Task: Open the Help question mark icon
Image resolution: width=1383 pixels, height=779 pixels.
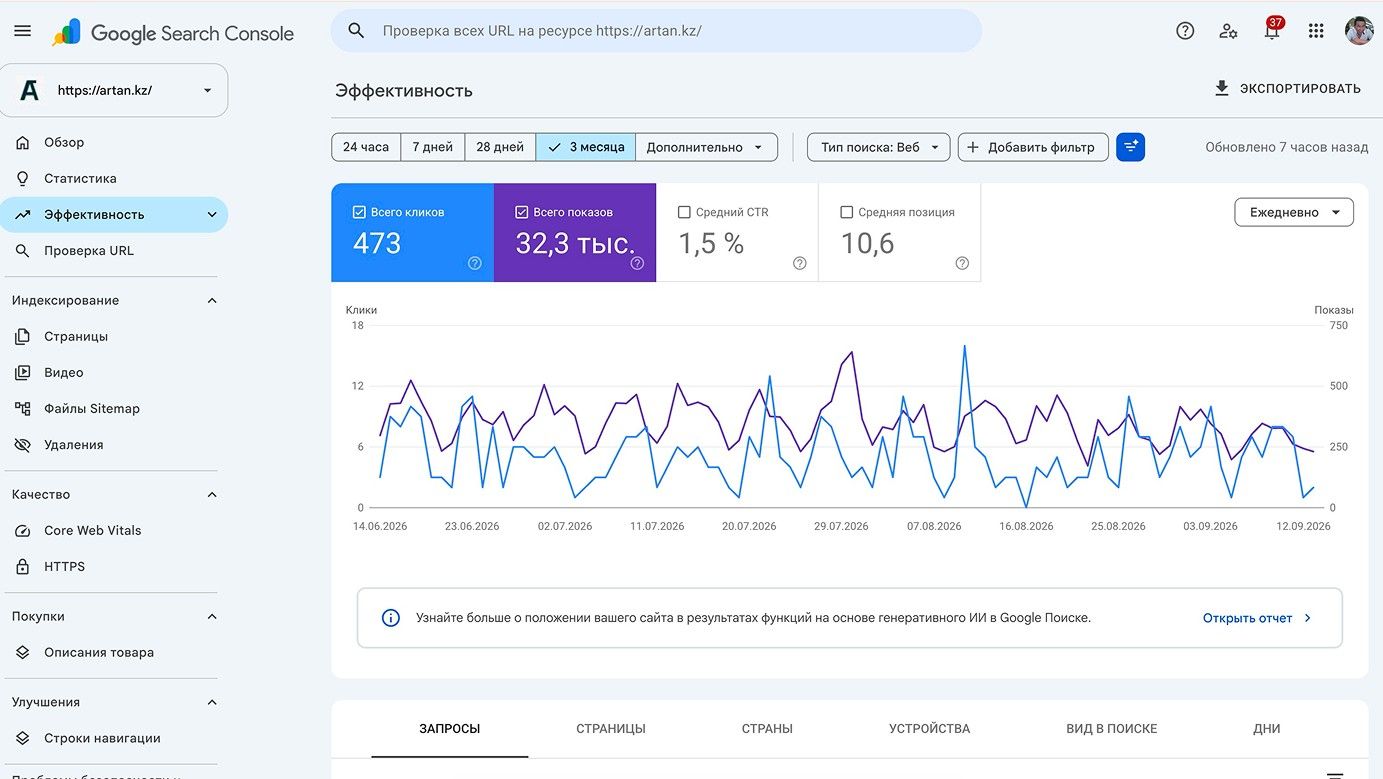Action: point(1185,31)
